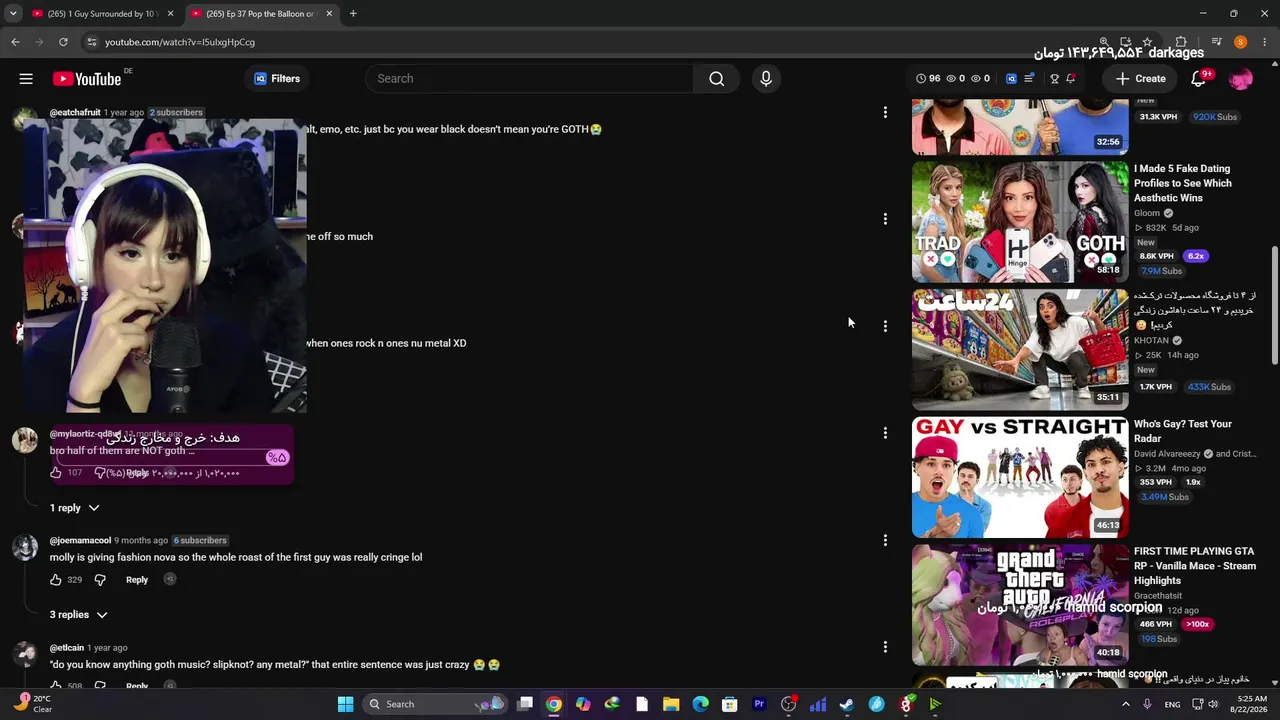Open the Chrome profile S avatar
This screenshot has width=1280, height=720.
[x=1241, y=42]
